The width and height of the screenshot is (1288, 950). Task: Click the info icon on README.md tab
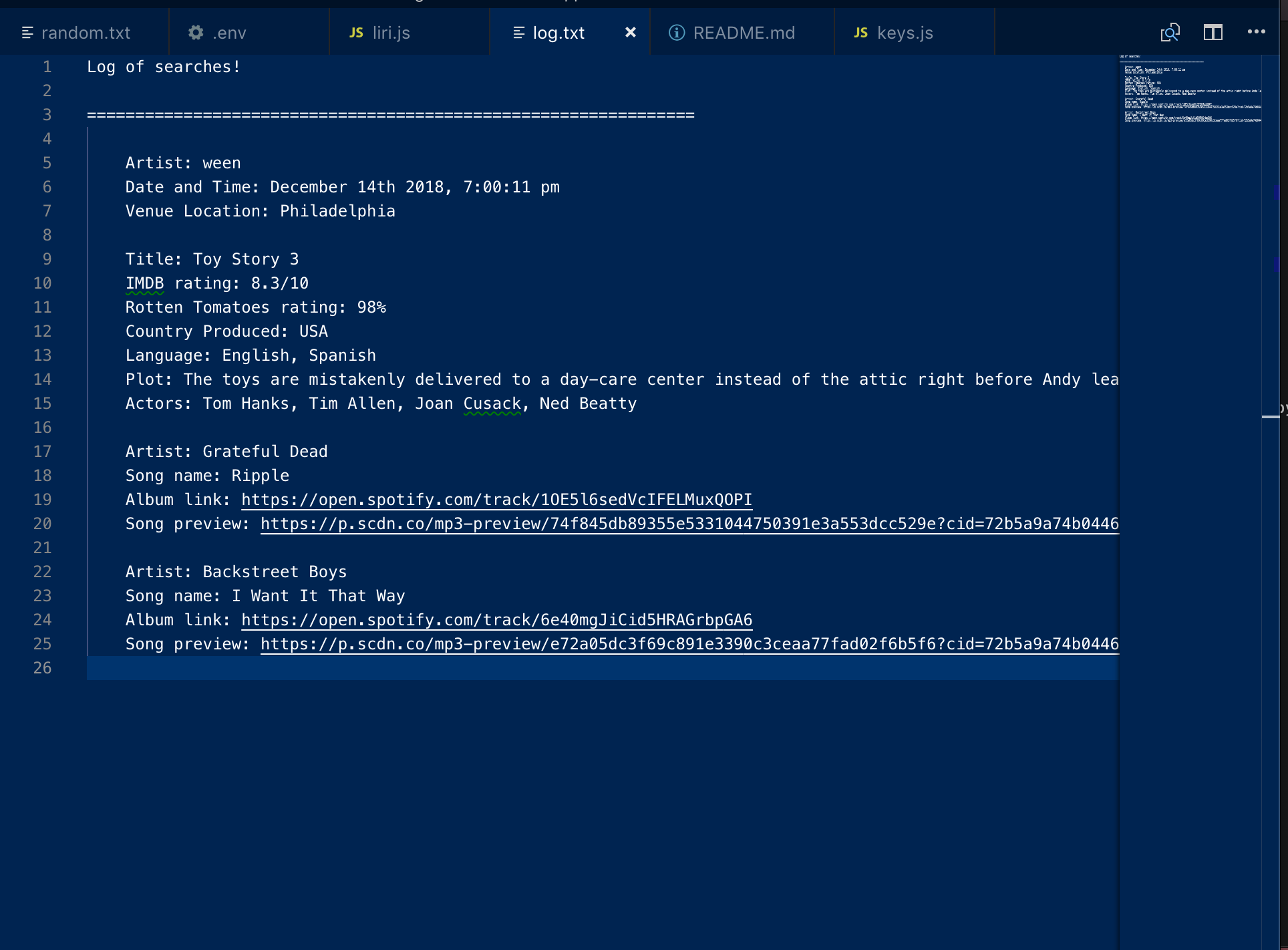pos(677,32)
